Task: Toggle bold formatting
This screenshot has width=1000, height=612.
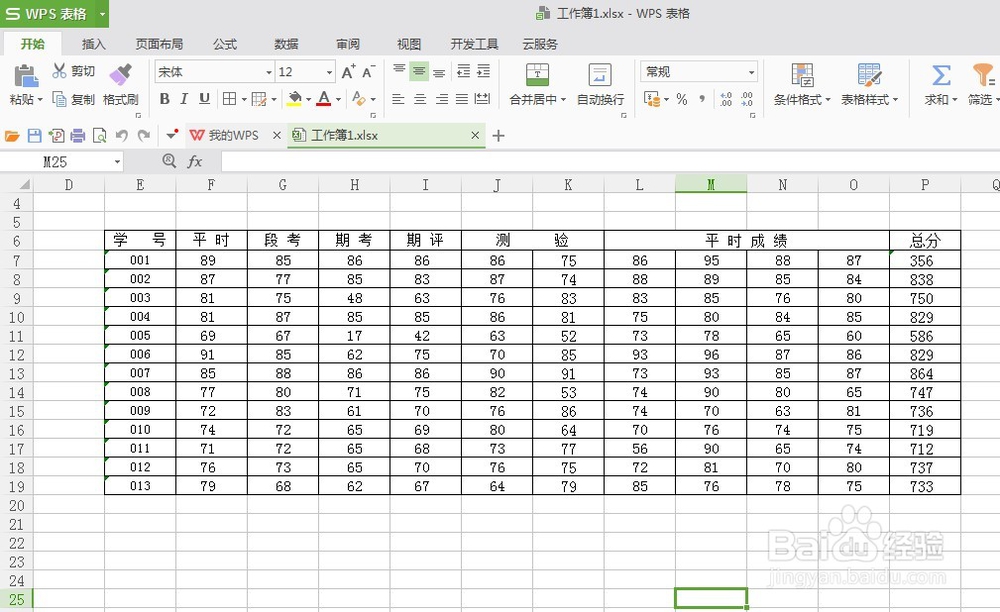Action: (165, 99)
